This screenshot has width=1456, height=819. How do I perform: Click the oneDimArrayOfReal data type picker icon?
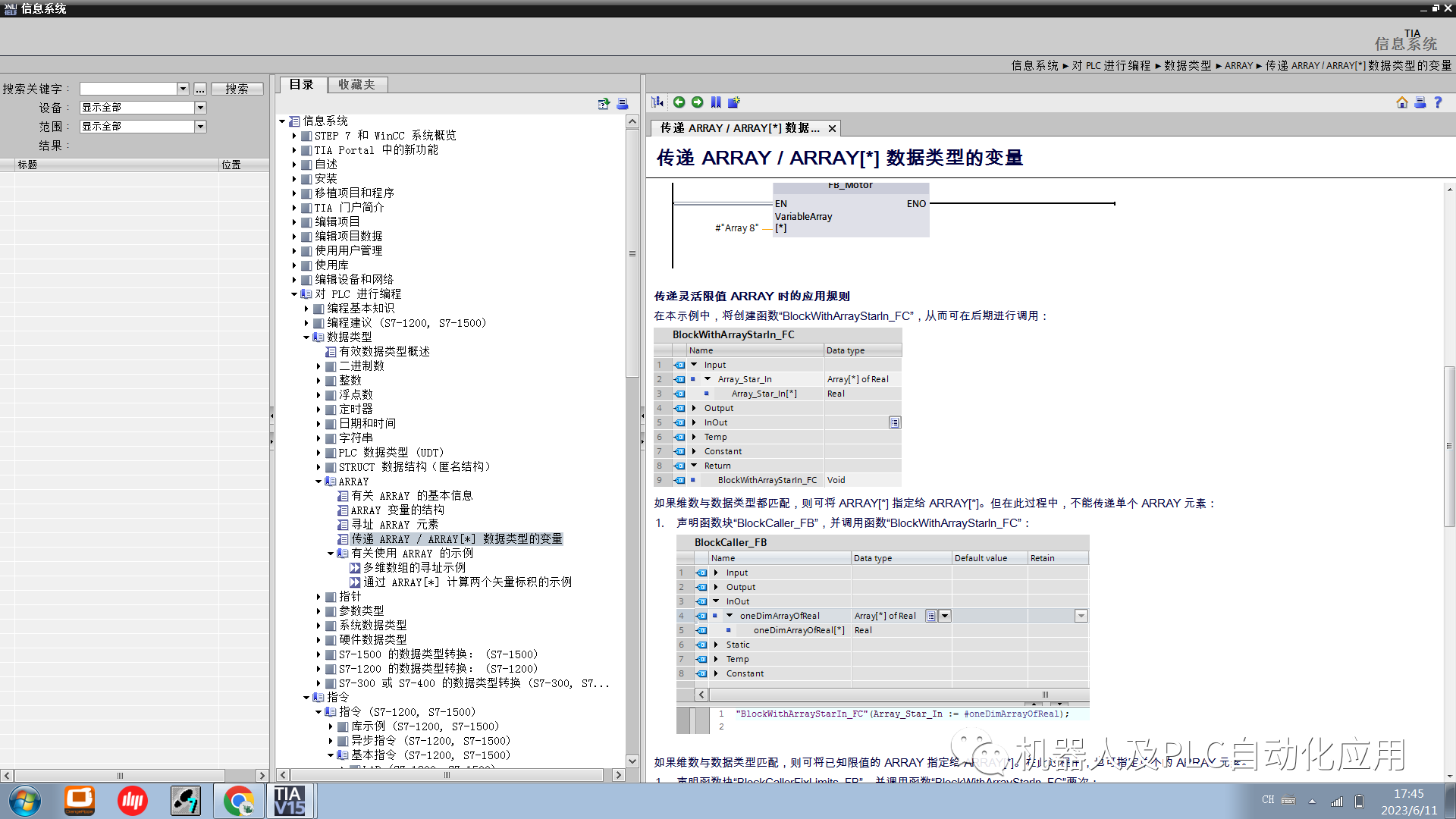point(931,616)
